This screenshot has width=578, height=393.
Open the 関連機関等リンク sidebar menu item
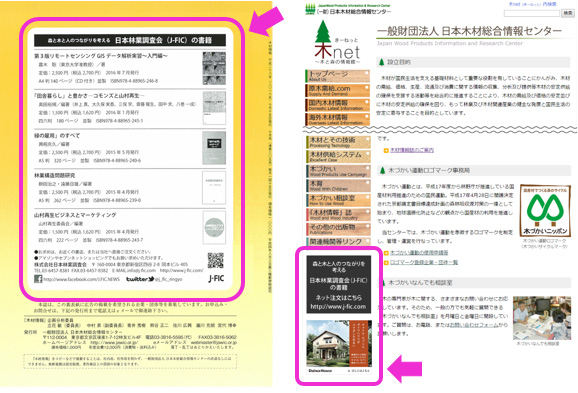point(338,241)
